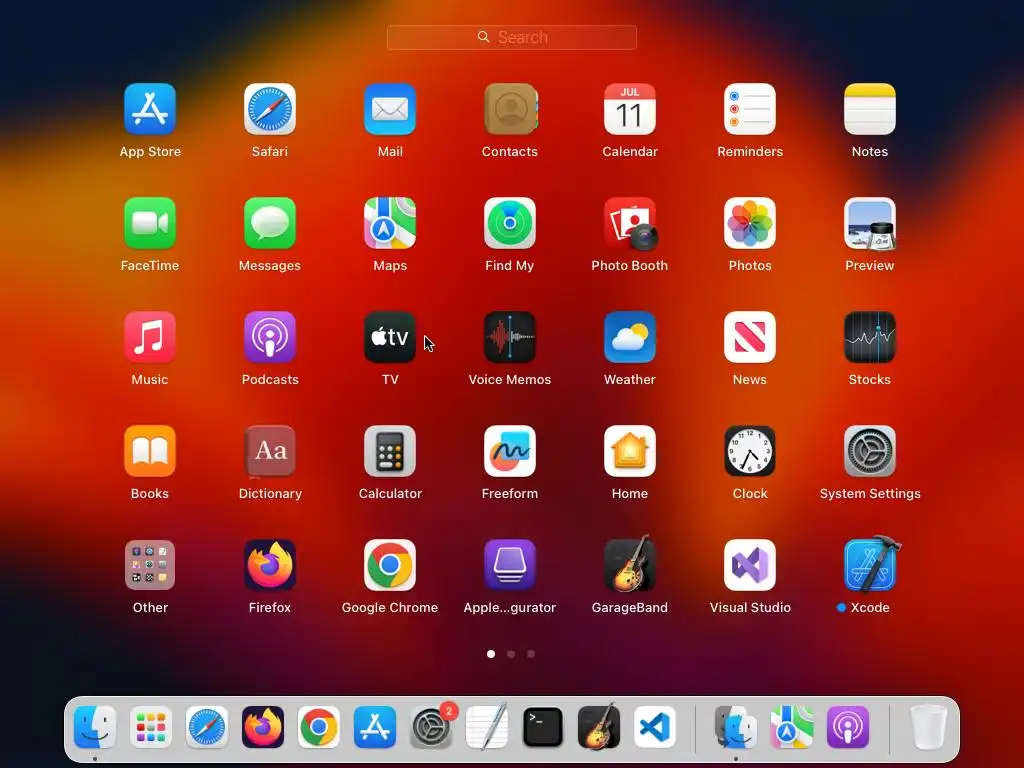
Task: Open GarageBand from the Dock
Action: tap(599, 727)
